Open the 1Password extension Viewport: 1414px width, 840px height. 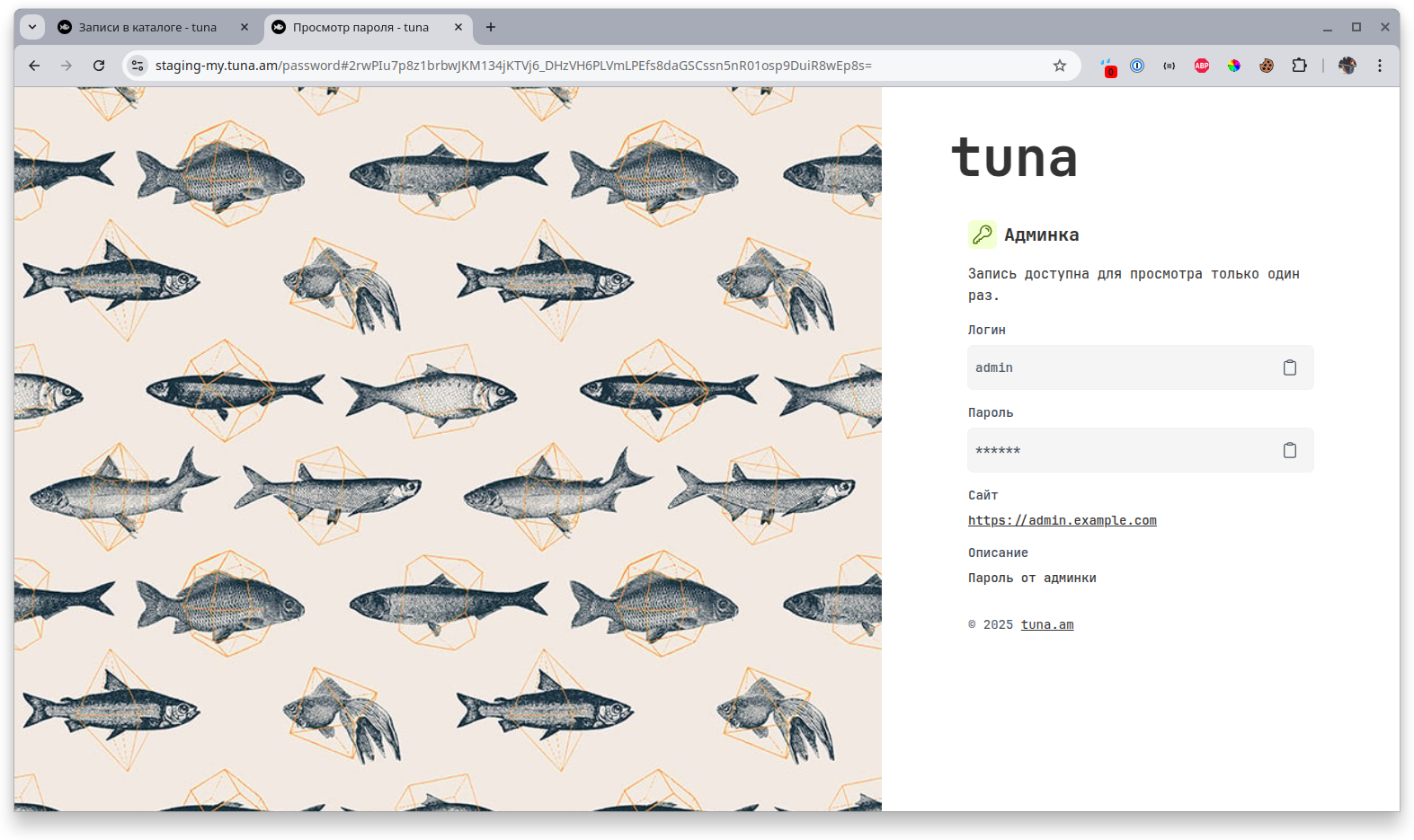(1137, 66)
